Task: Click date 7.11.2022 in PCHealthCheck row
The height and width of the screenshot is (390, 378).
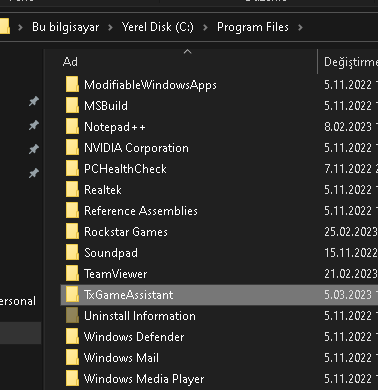Action: point(348,169)
